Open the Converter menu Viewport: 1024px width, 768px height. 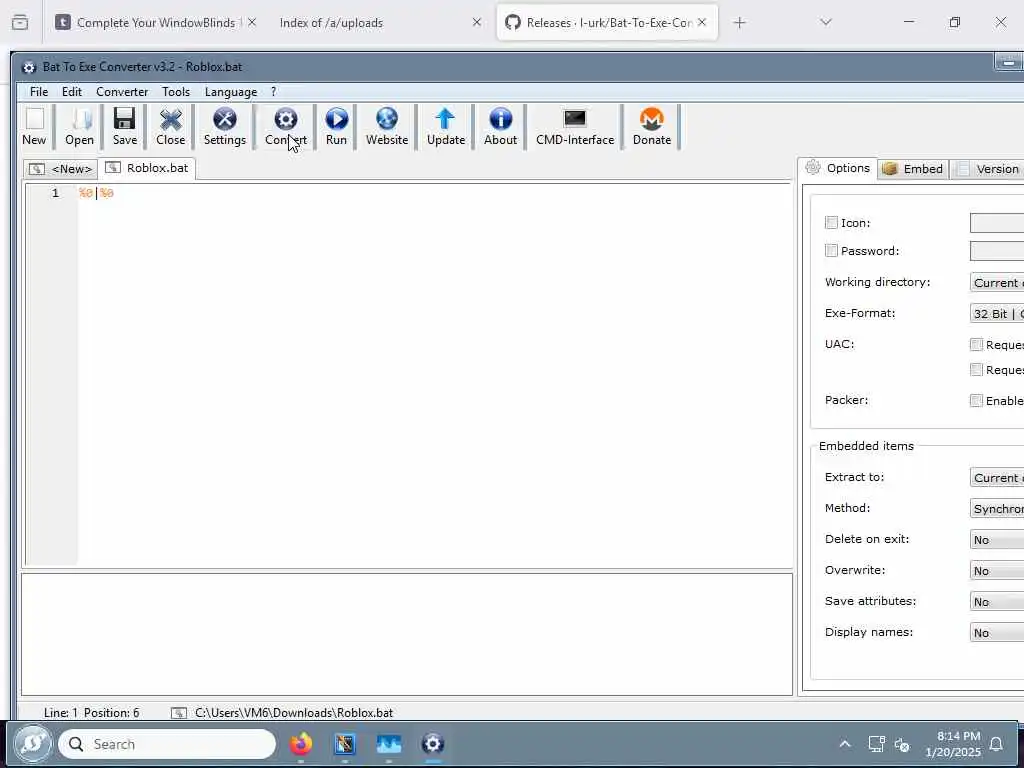click(x=122, y=92)
